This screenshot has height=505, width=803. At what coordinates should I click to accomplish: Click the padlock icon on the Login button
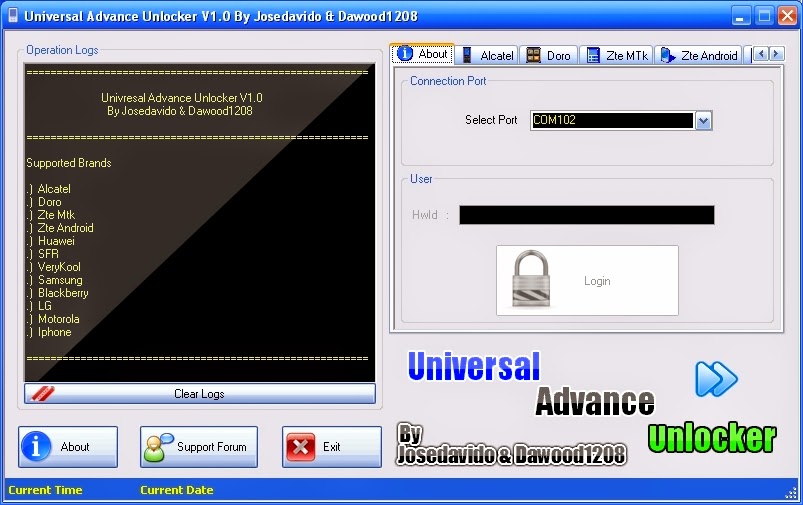click(532, 279)
